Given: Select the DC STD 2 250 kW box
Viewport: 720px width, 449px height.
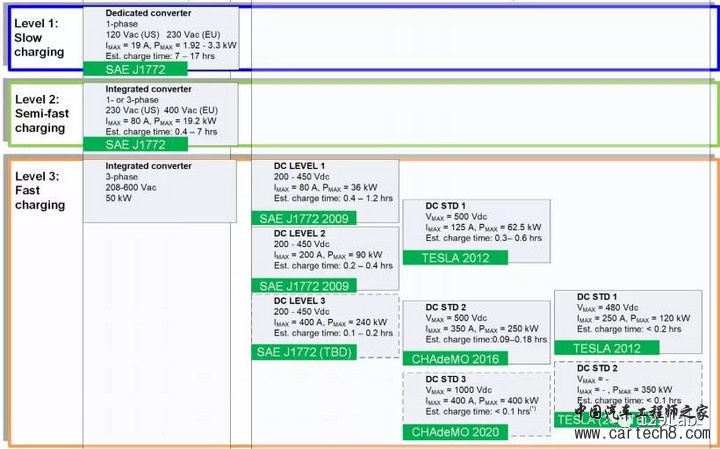Looking at the screenshot, I should (475, 325).
